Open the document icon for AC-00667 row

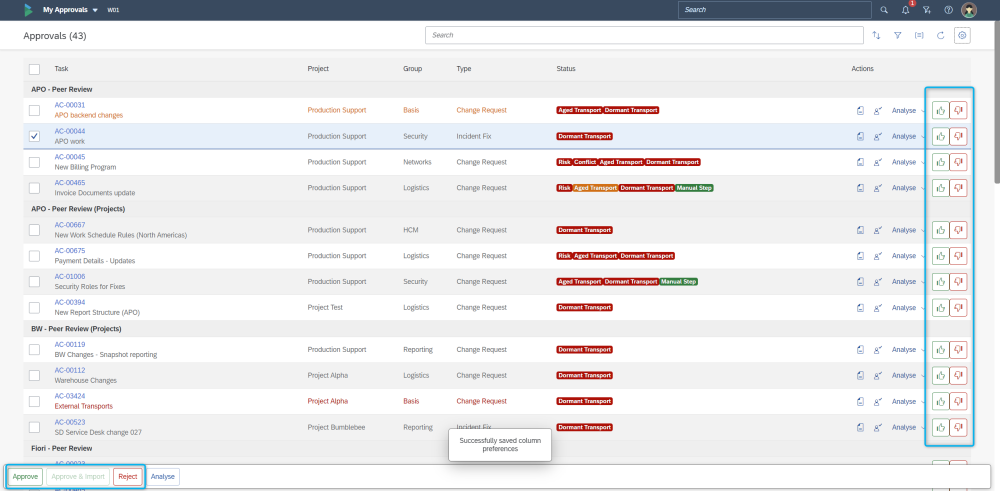pos(860,230)
